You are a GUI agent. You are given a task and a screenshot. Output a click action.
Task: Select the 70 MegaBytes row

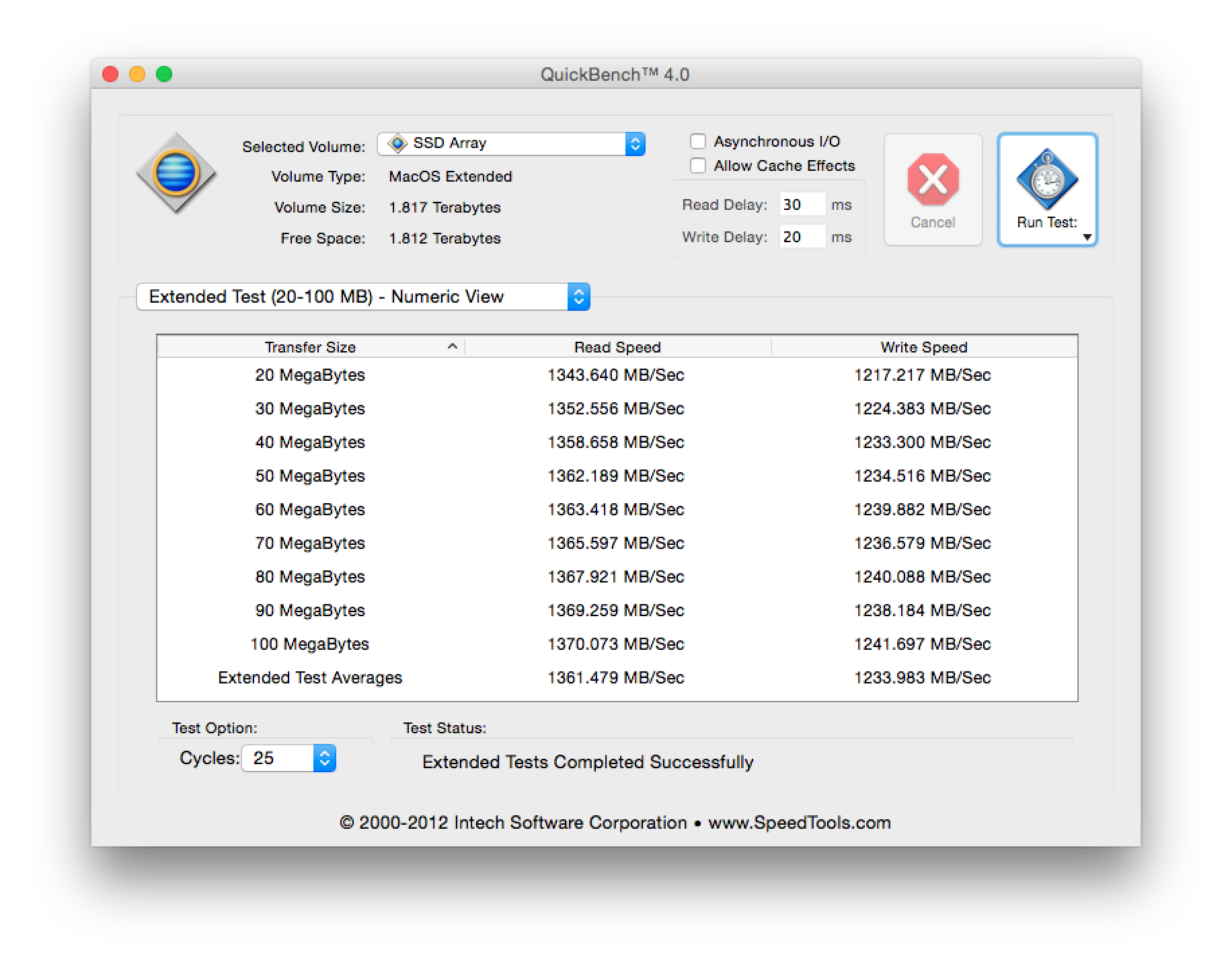617,543
